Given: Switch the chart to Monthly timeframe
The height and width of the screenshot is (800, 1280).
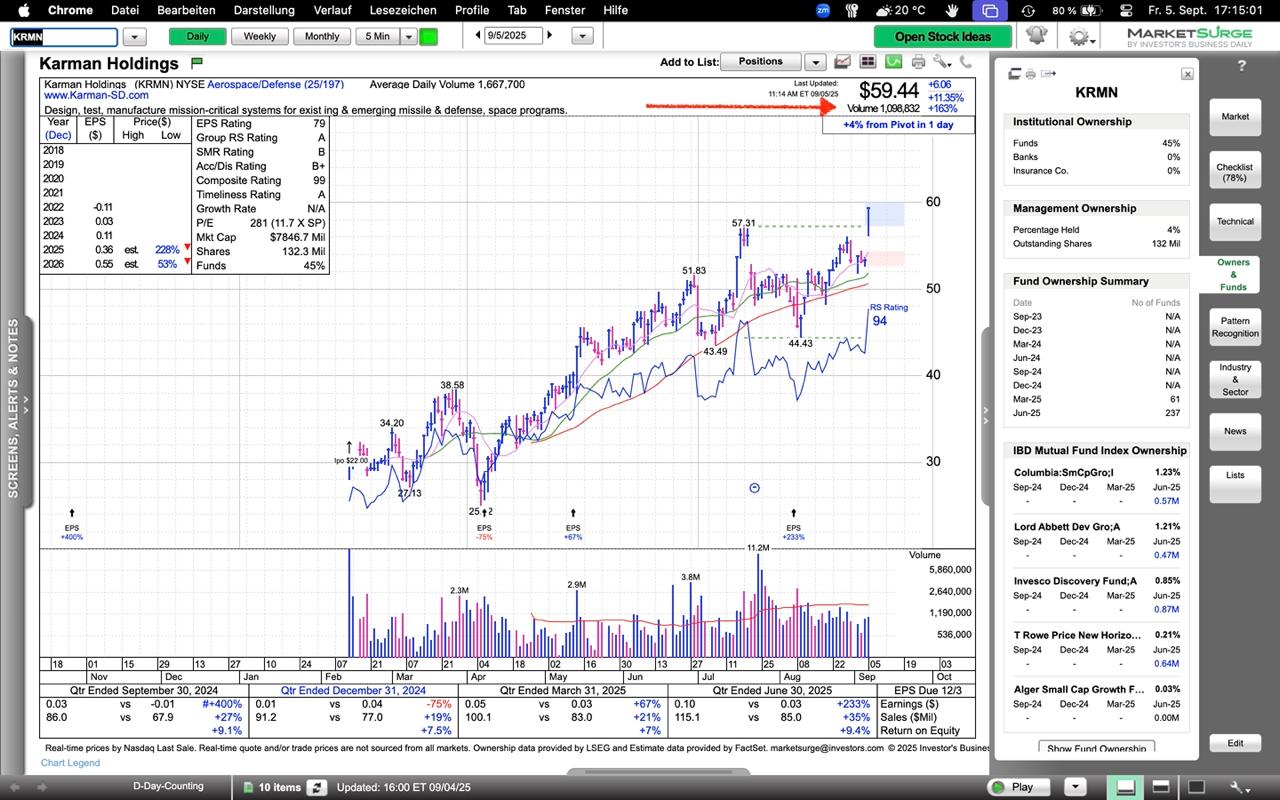Looking at the screenshot, I should click(322, 36).
